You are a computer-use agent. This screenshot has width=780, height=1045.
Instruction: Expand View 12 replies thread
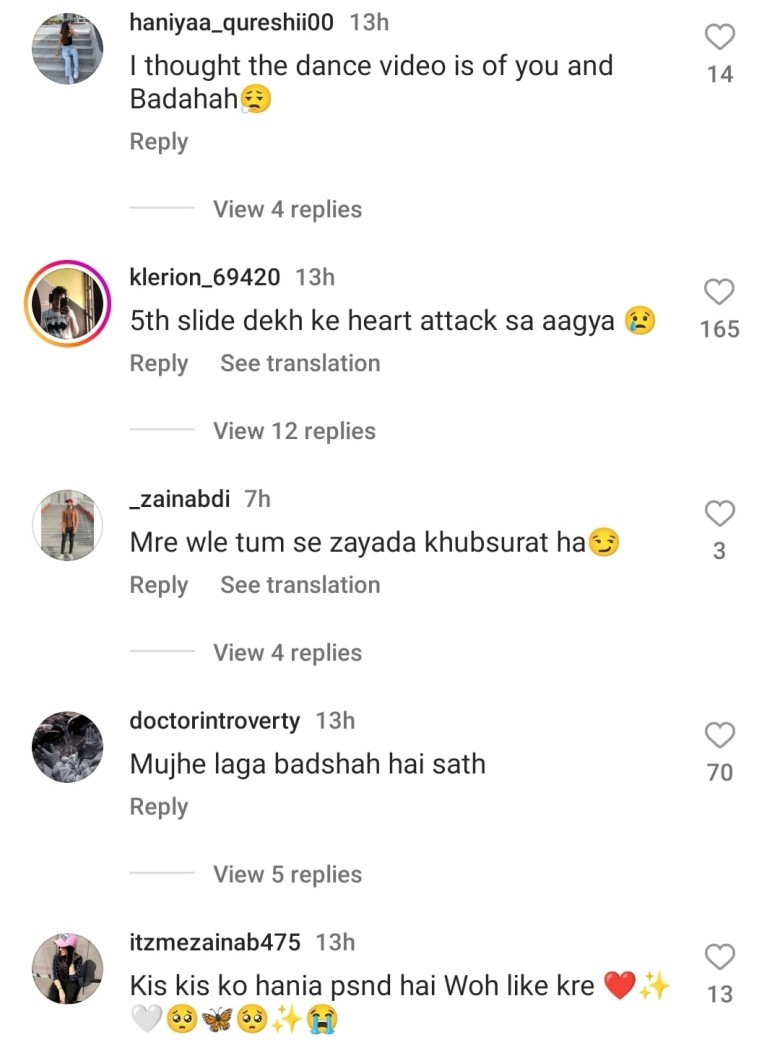pos(294,431)
